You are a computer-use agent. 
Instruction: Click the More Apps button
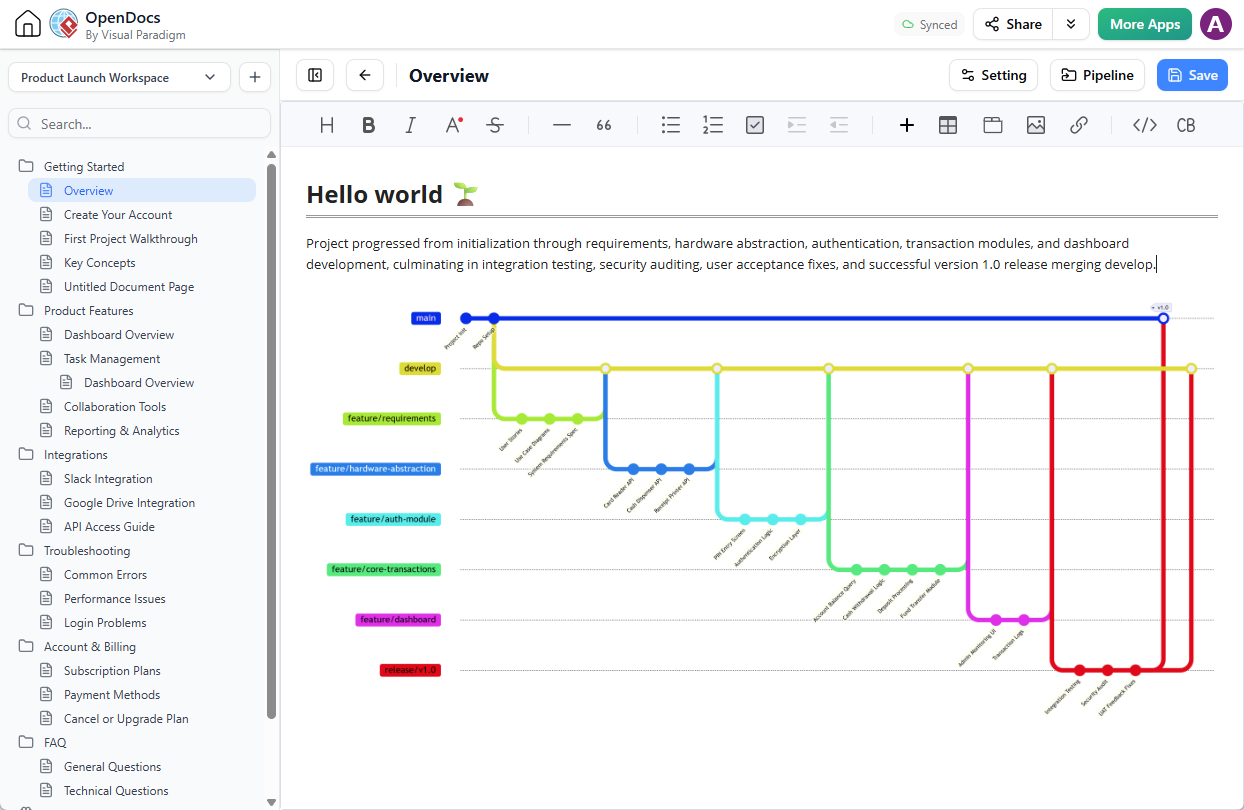pyautogui.click(x=1145, y=24)
